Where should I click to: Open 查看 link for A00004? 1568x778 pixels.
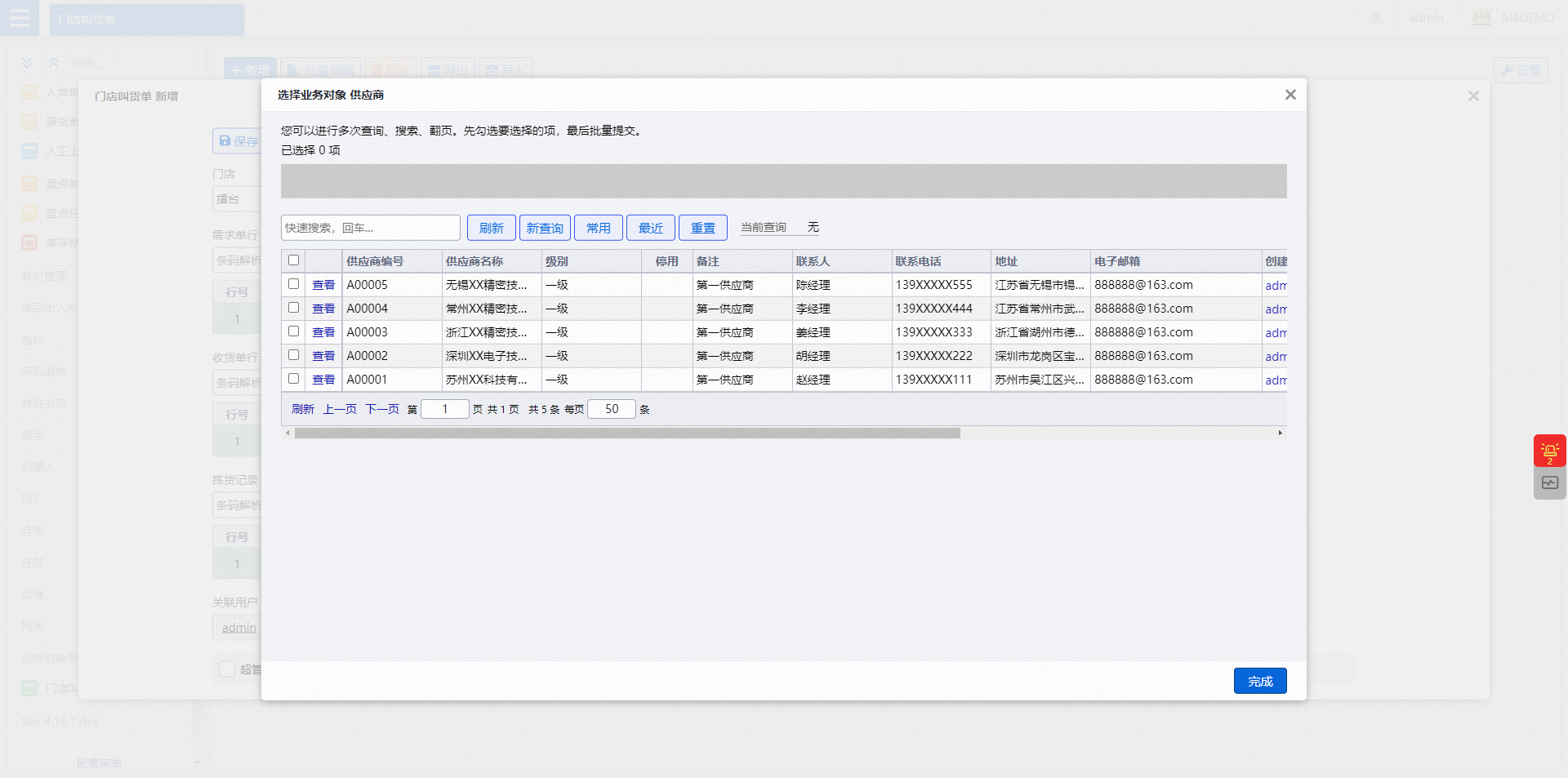(323, 309)
